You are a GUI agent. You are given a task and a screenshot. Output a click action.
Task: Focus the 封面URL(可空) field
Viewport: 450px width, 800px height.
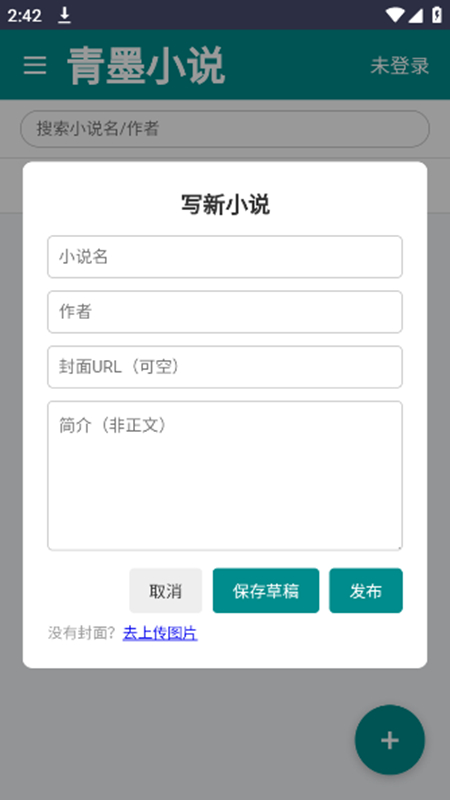(x=225, y=367)
